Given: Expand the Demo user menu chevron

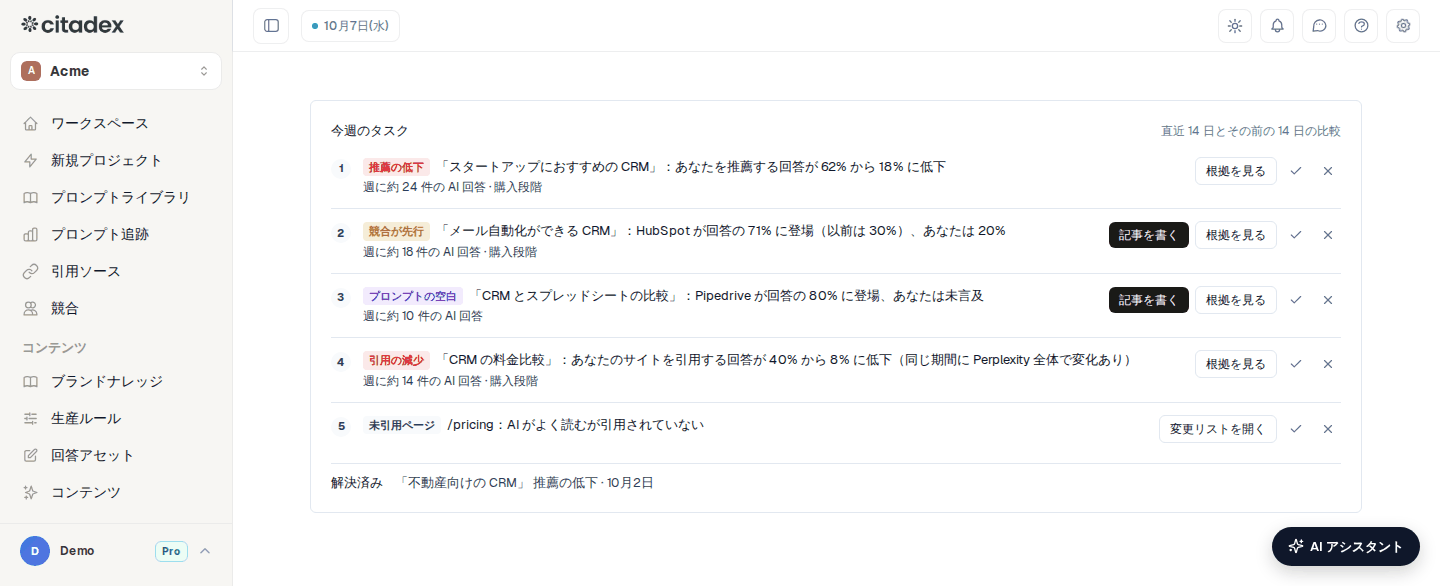Looking at the screenshot, I should tap(205, 551).
